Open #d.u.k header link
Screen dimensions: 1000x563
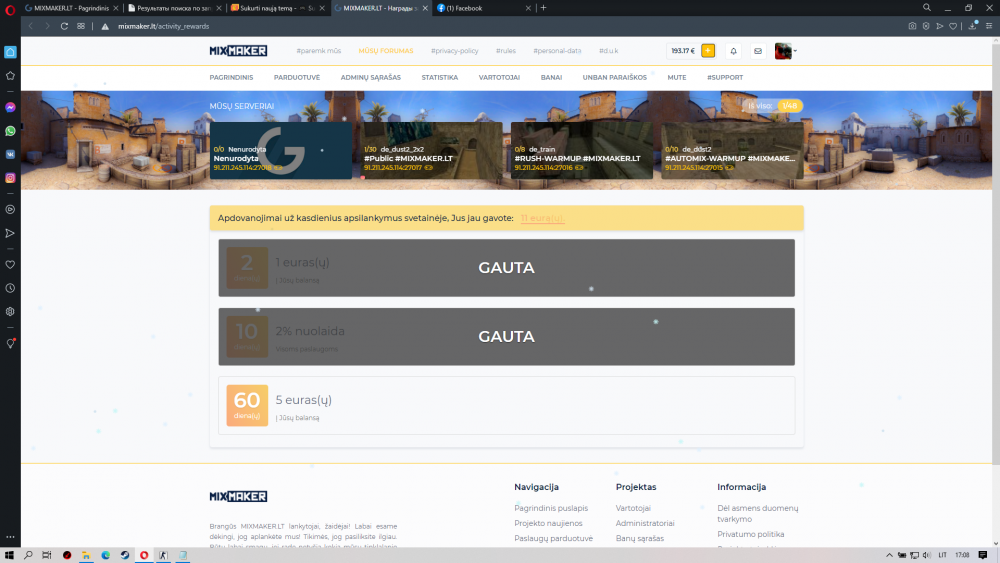[x=608, y=51]
